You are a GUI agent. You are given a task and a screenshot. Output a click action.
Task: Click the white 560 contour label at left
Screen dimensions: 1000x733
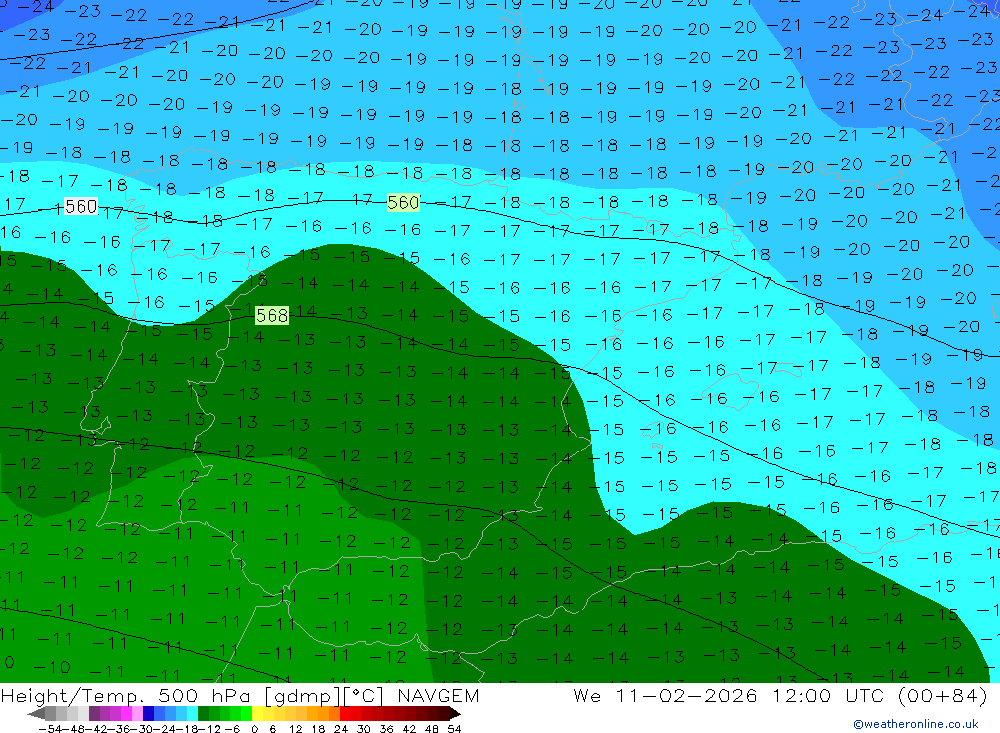pyautogui.click(x=81, y=206)
